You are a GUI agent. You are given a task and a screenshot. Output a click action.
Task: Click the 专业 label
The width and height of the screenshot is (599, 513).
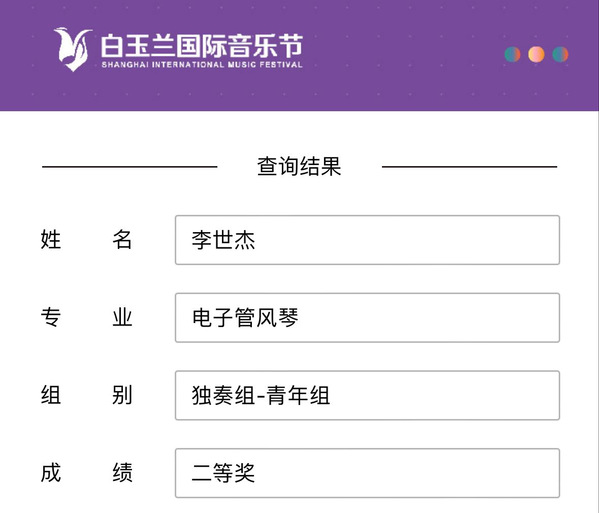click(x=86, y=317)
